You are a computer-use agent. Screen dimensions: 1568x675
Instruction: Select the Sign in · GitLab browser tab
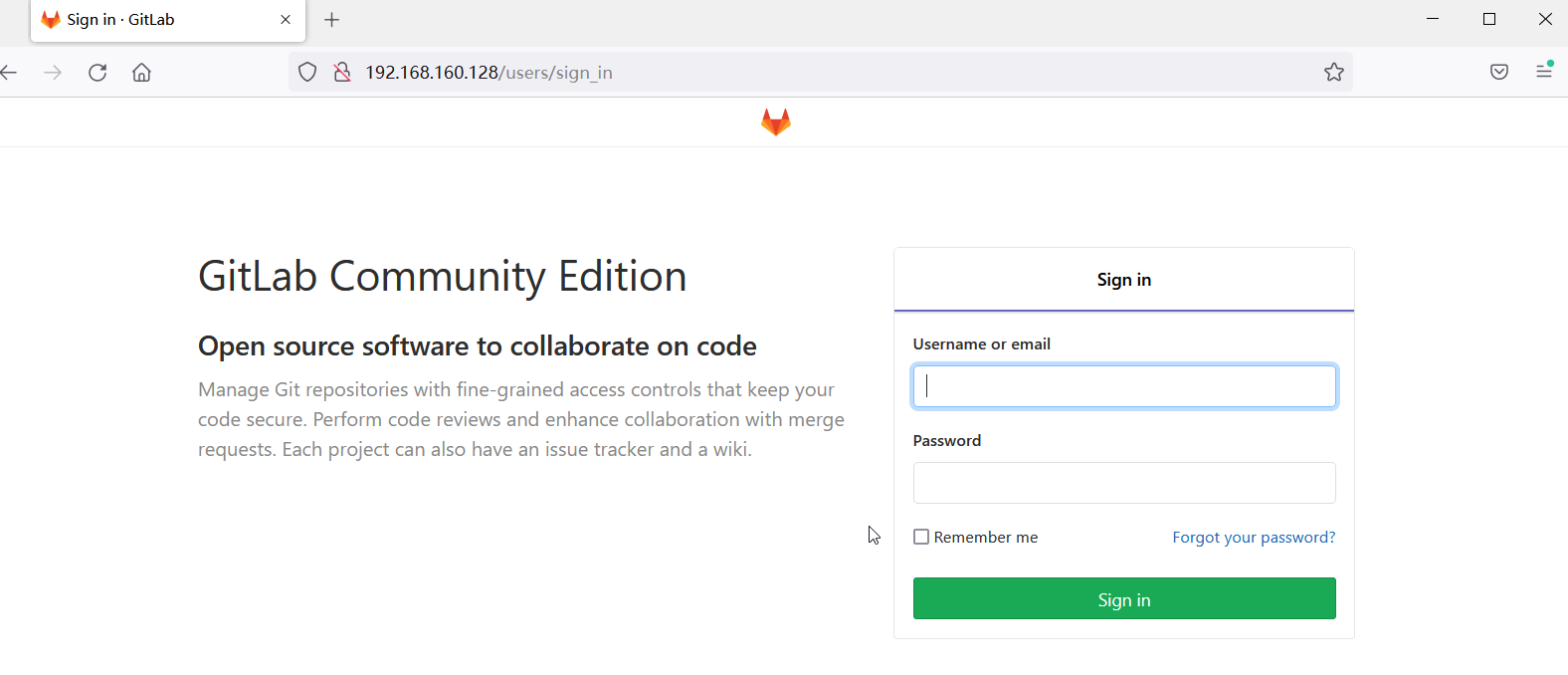tap(149, 20)
